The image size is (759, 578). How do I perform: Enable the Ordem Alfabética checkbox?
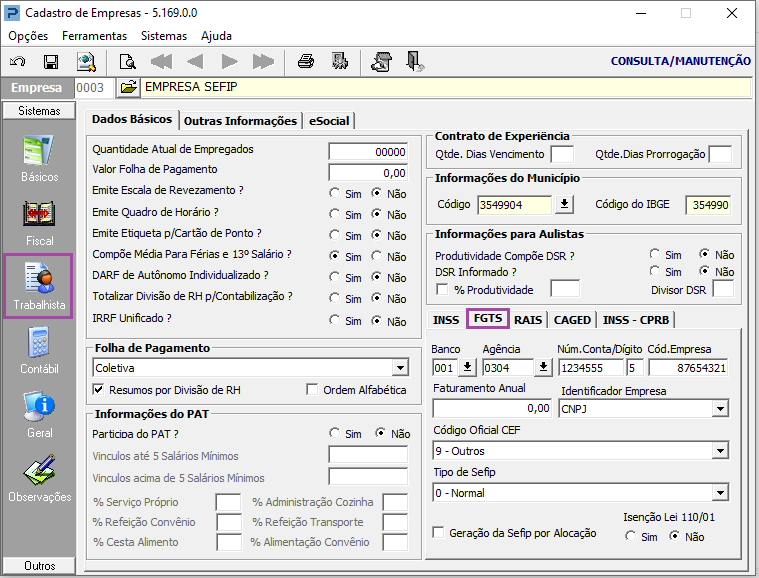coord(312,390)
